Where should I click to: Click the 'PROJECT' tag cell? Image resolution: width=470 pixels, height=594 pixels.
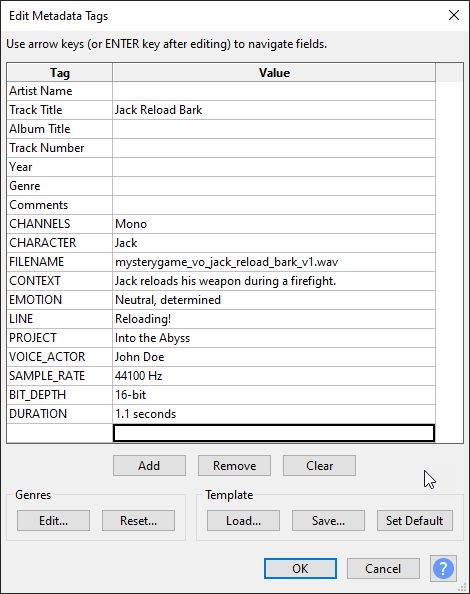(59, 338)
